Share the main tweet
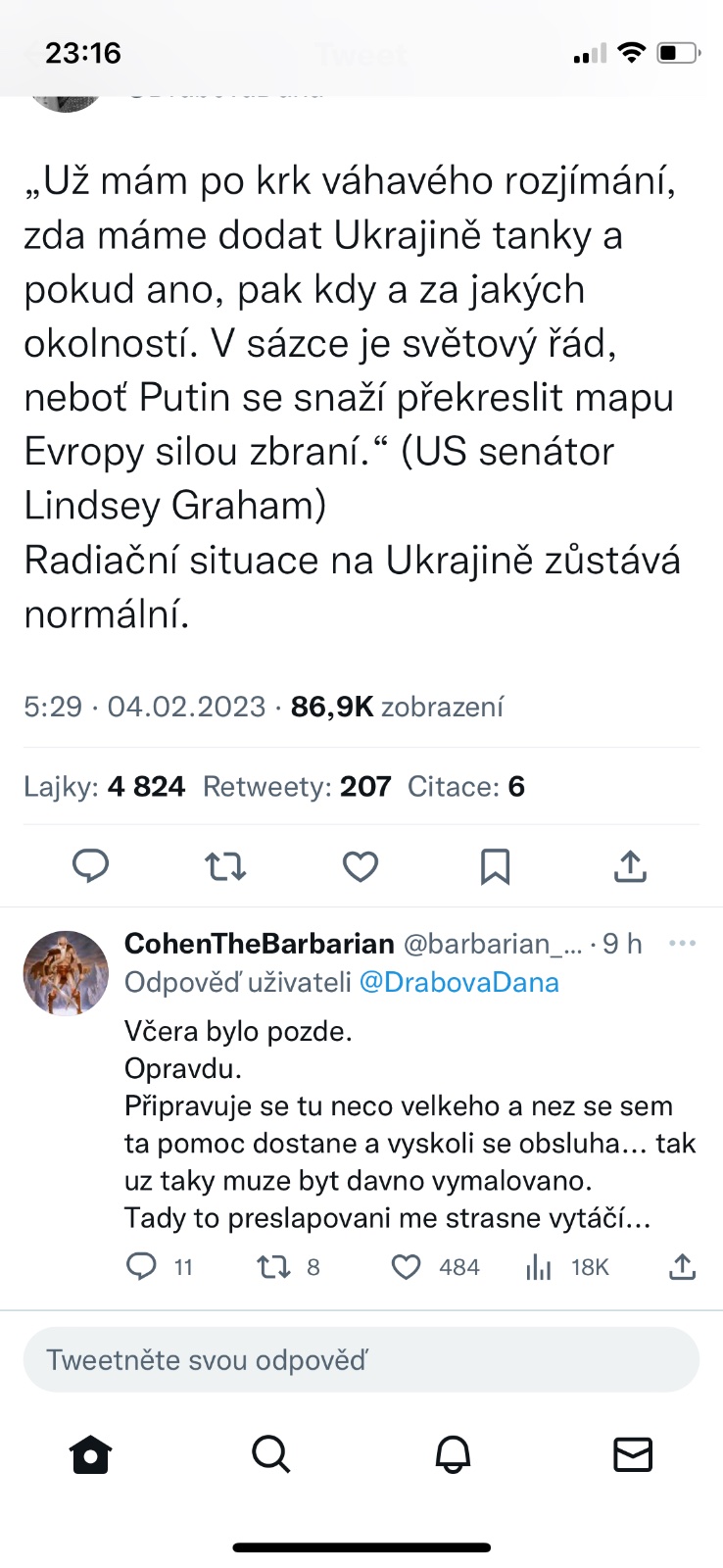The width and height of the screenshot is (723, 1568). (x=630, y=866)
